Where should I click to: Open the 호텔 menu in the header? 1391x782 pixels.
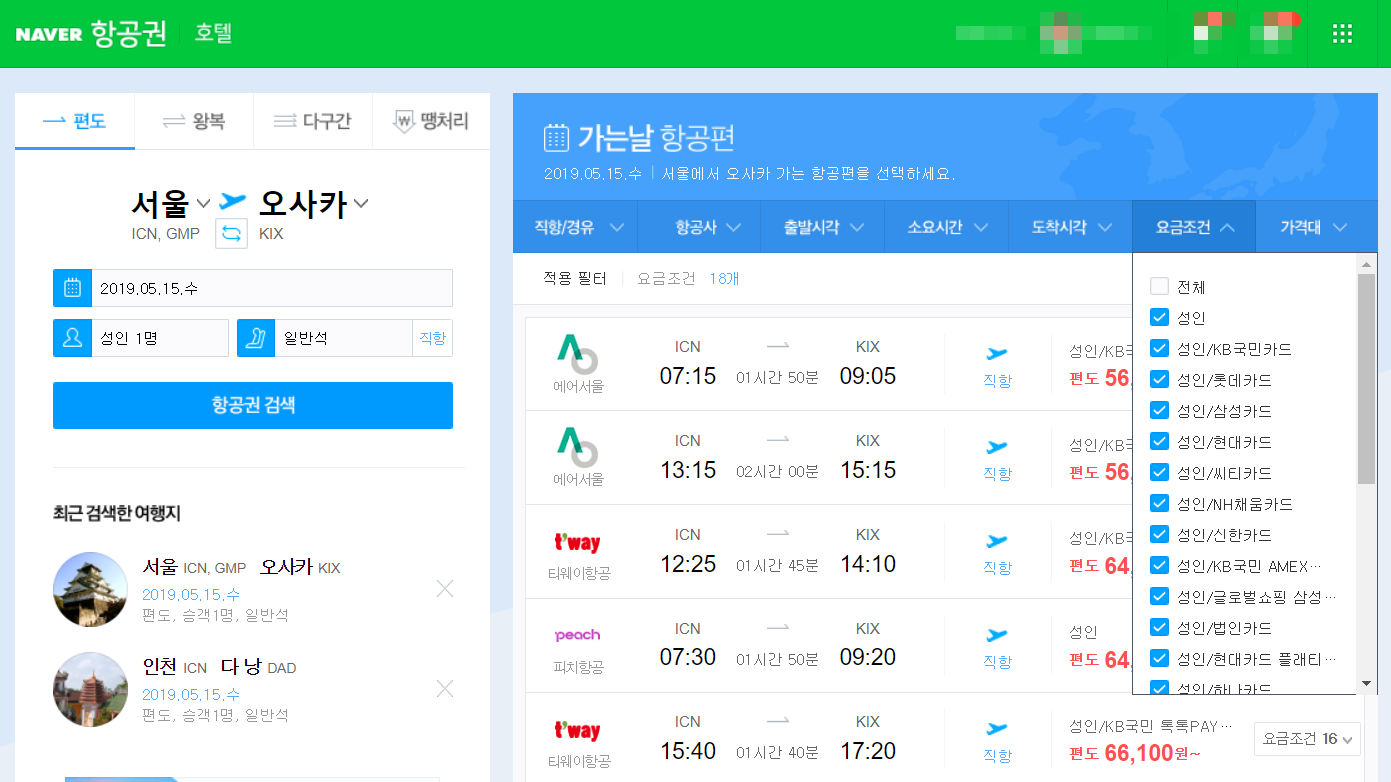213,32
